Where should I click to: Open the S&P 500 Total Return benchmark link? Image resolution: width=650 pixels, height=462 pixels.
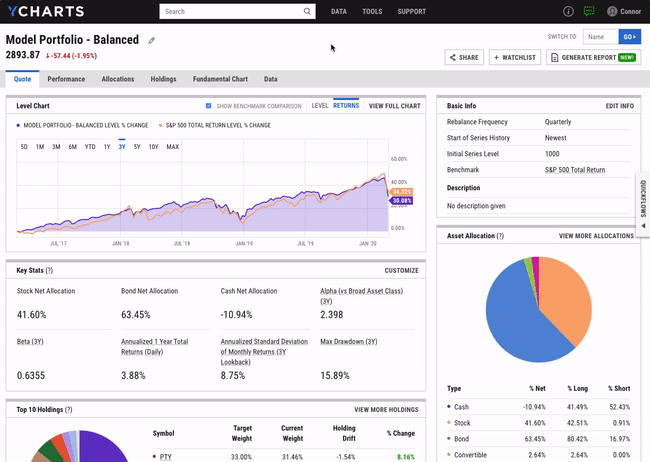coord(575,170)
